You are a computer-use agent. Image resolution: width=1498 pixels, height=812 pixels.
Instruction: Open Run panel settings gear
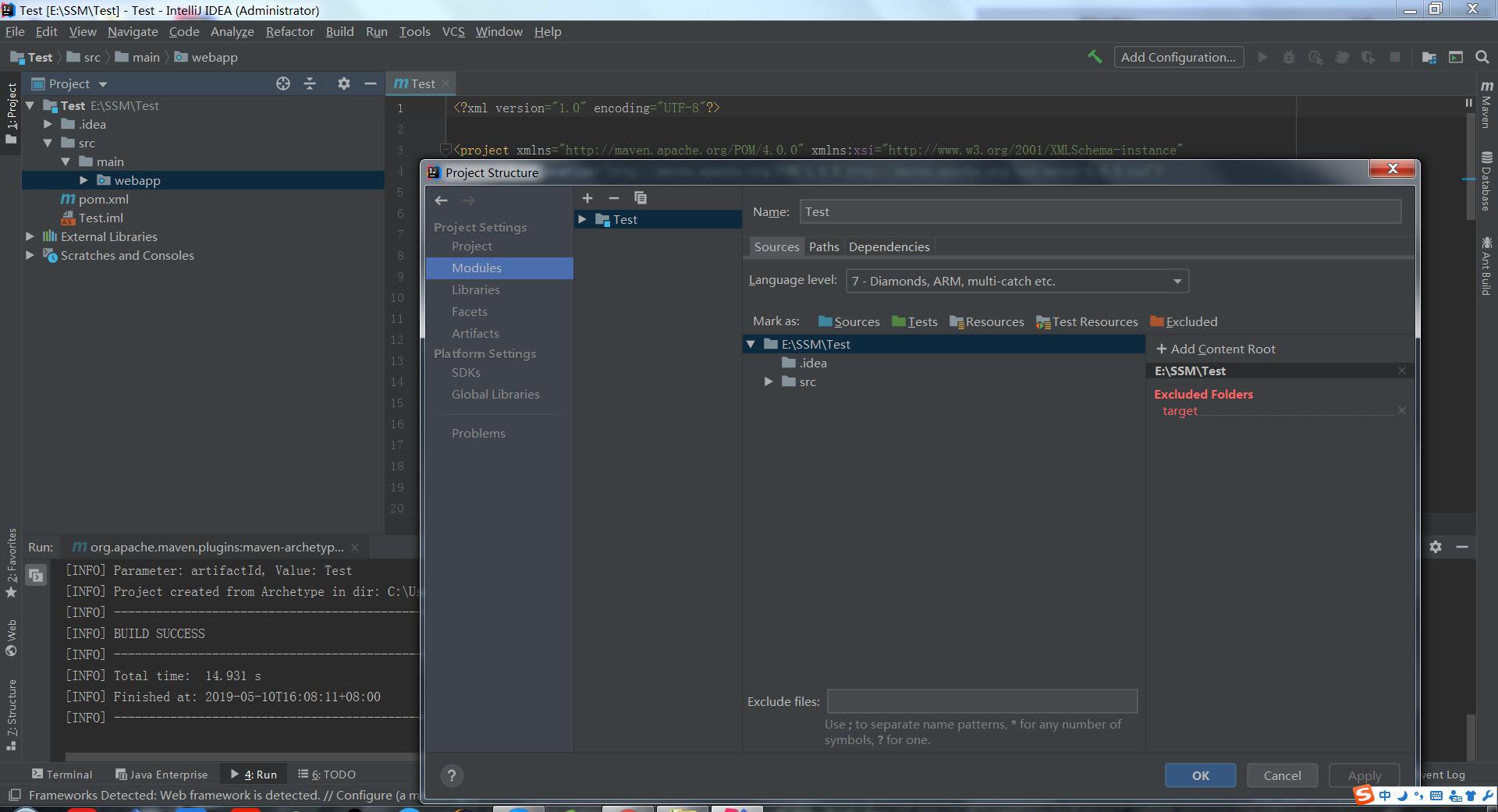click(1436, 547)
